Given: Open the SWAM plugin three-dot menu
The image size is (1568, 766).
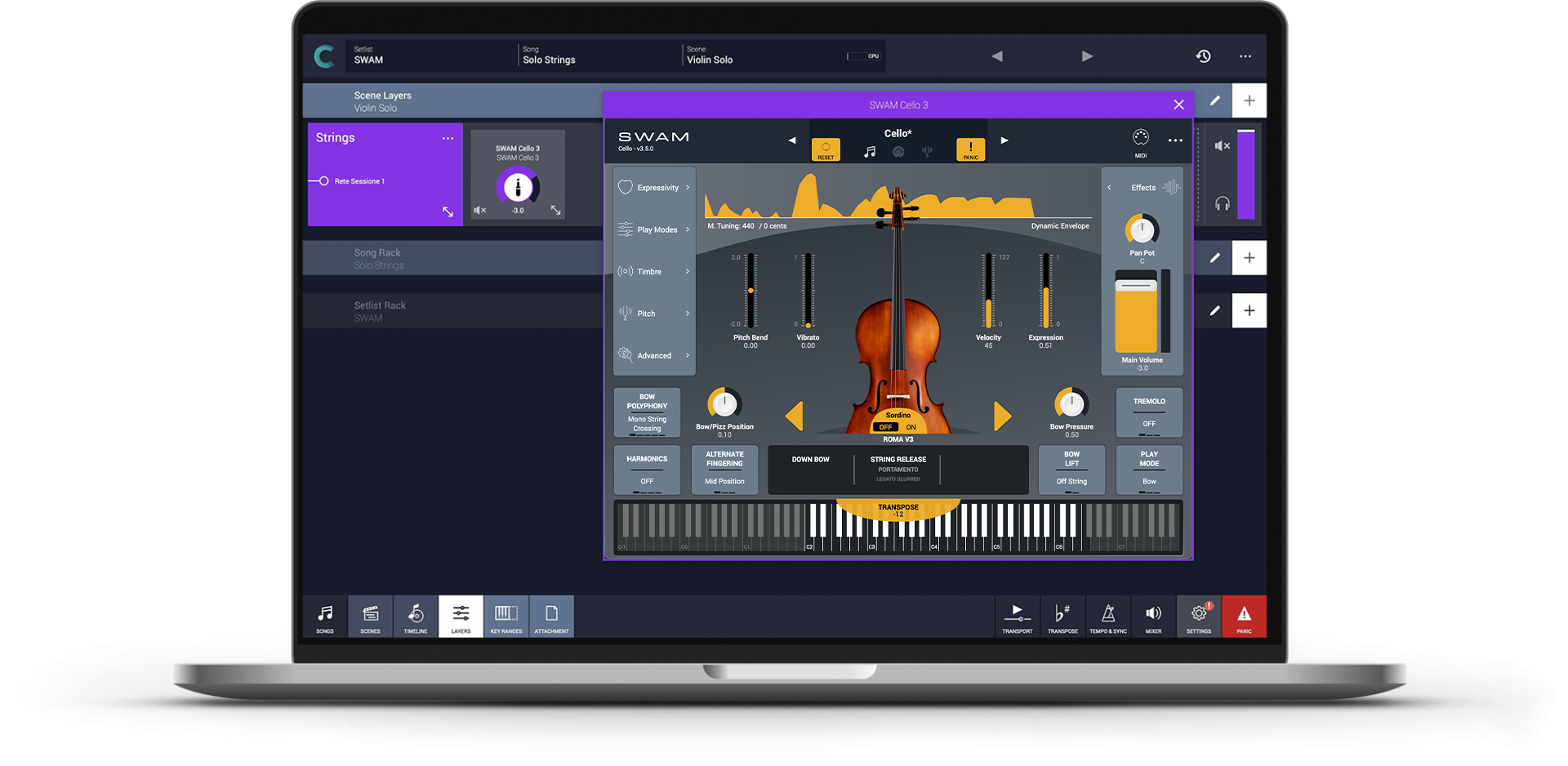Looking at the screenshot, I should (1175, 140).
